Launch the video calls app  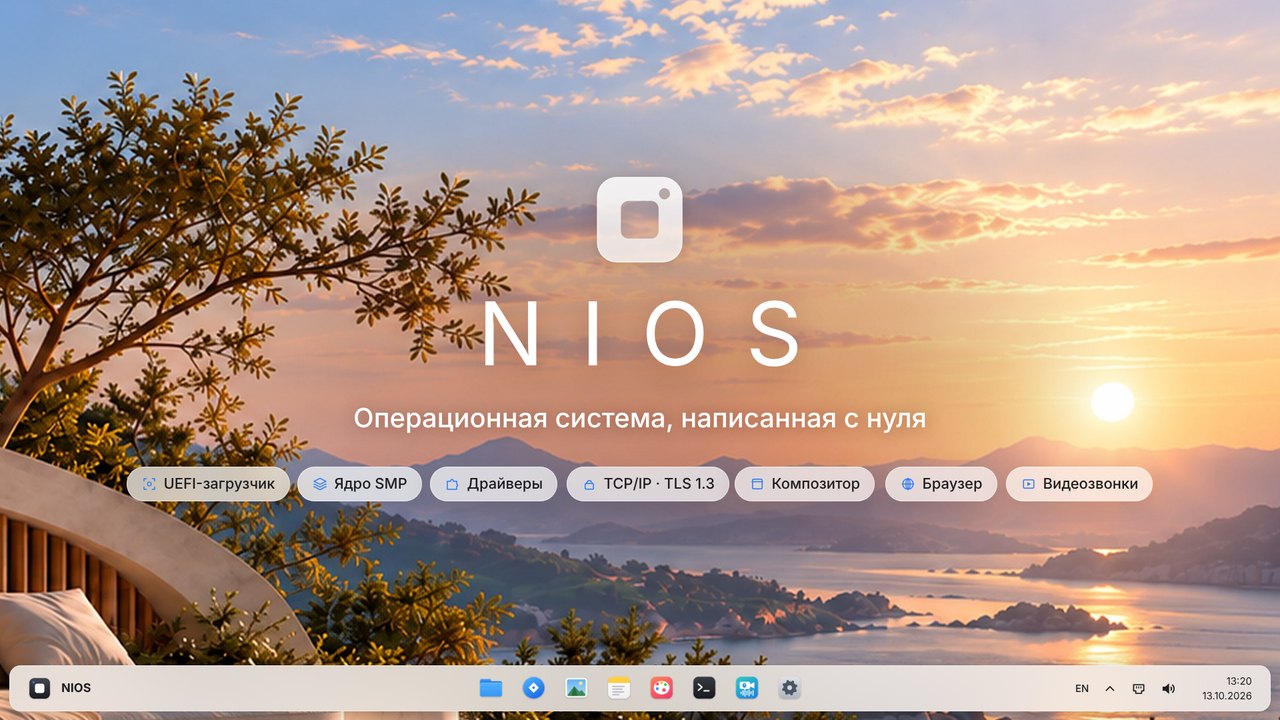click(x=747, y=688)
